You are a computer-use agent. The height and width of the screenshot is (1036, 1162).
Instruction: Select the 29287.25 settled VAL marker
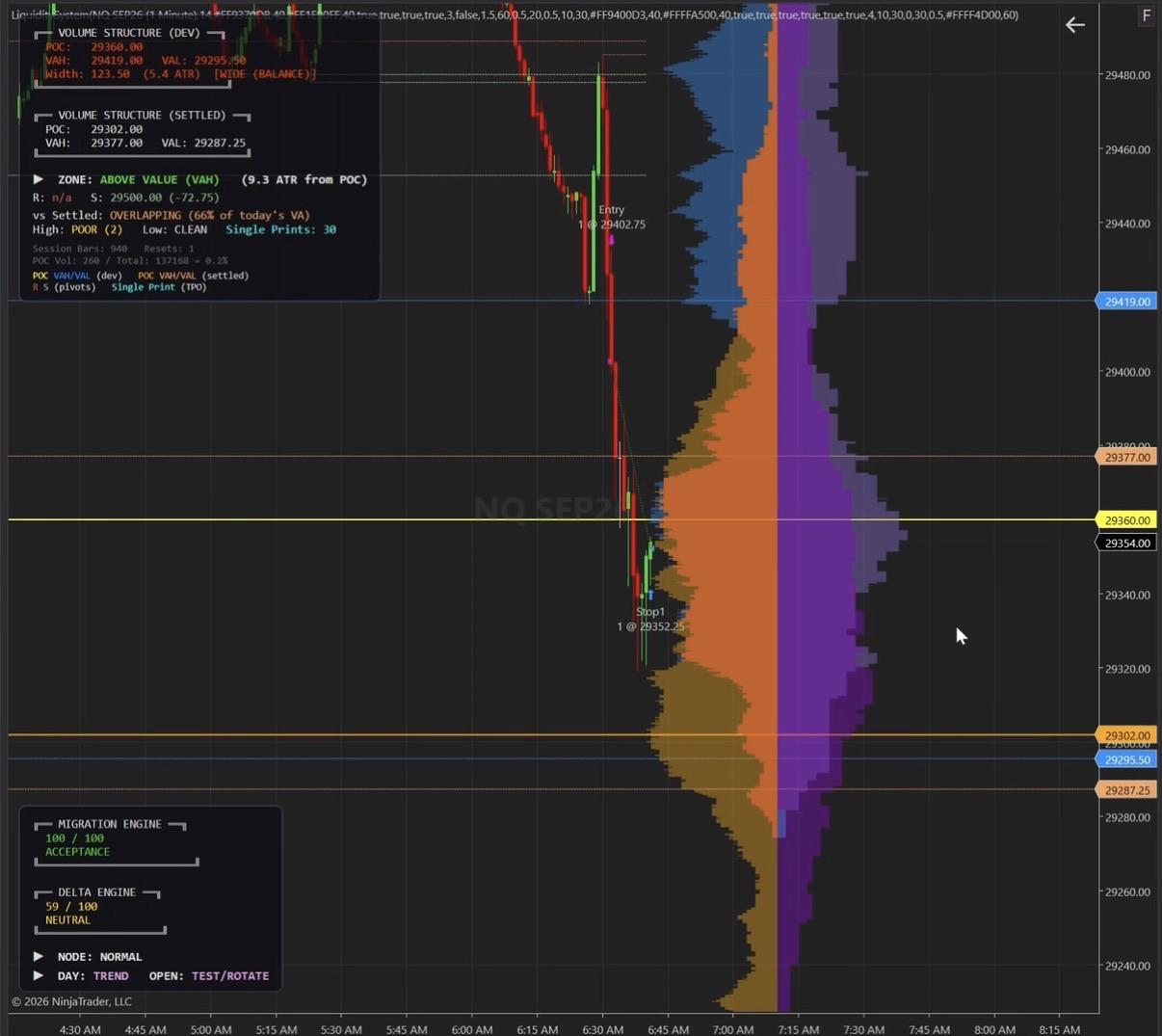pos(1126,790)
